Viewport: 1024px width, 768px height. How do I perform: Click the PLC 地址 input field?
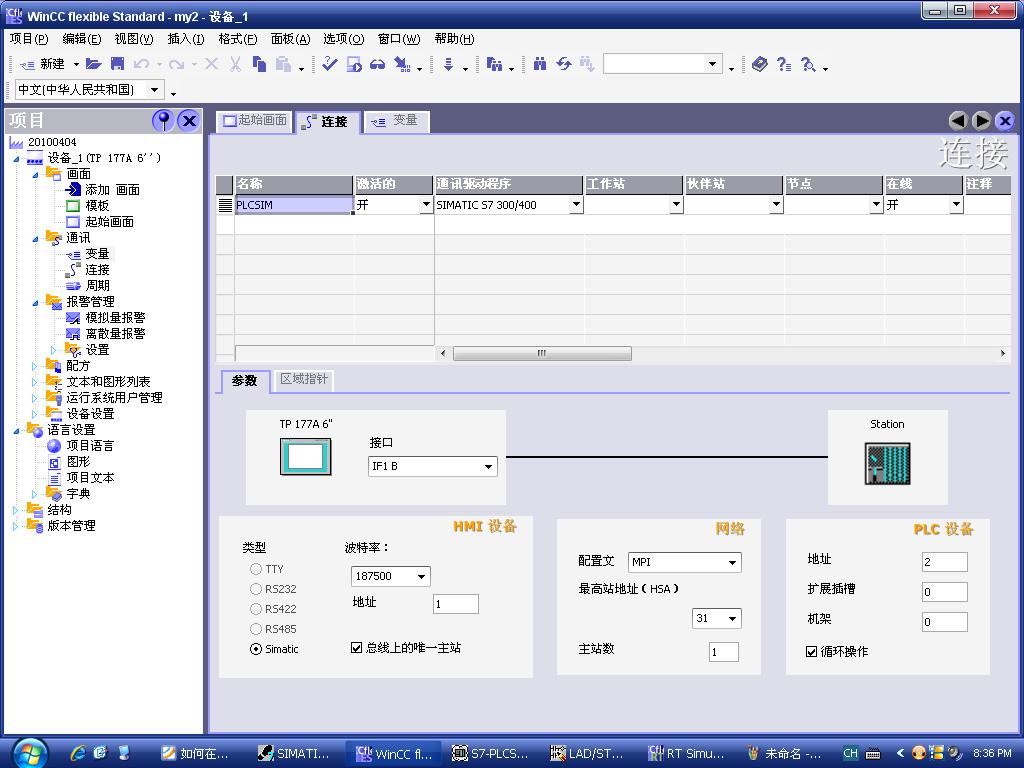click(x=944, y=562)
